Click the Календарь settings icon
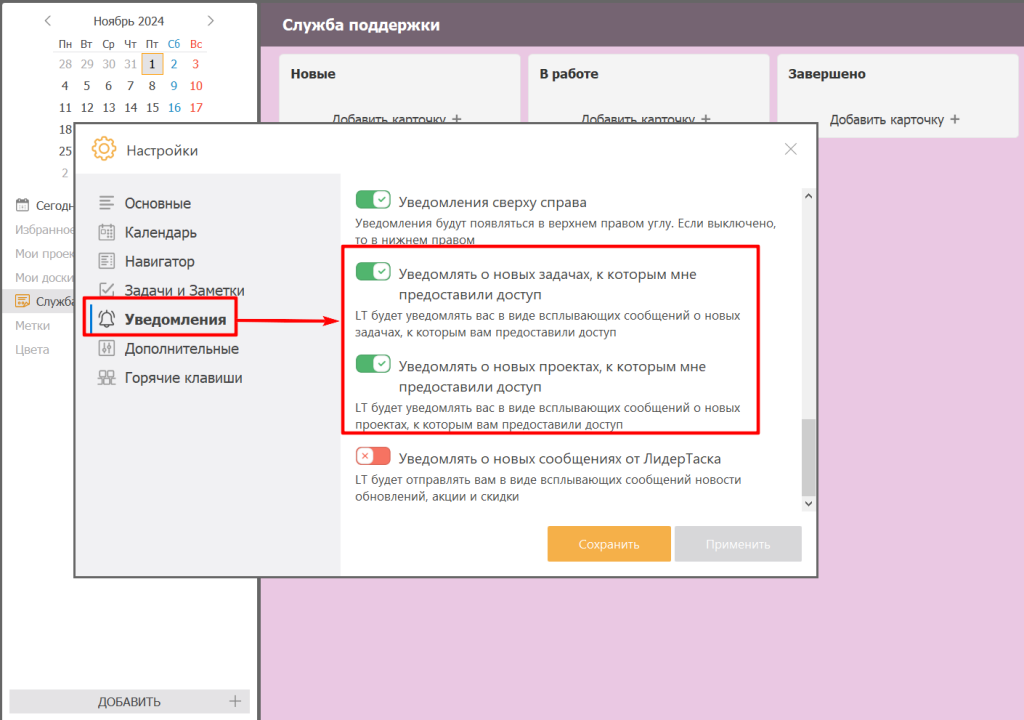The height and width of the screenshot is (720, 1024). click(106, 232)
